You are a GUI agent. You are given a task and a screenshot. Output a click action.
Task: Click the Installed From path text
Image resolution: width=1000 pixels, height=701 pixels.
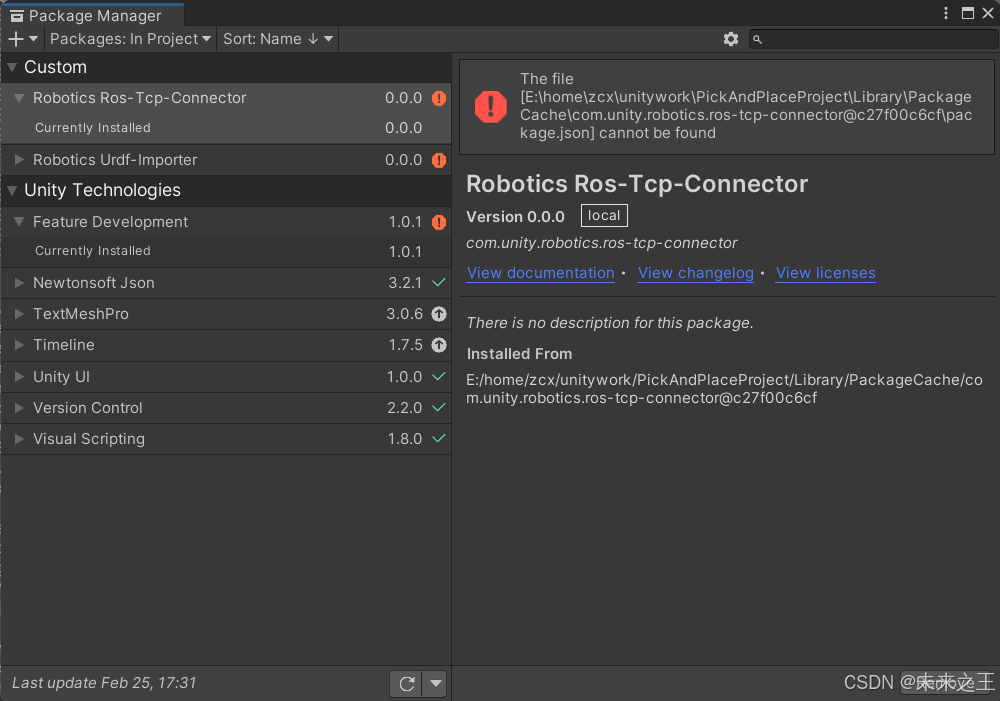pos(724,389)
